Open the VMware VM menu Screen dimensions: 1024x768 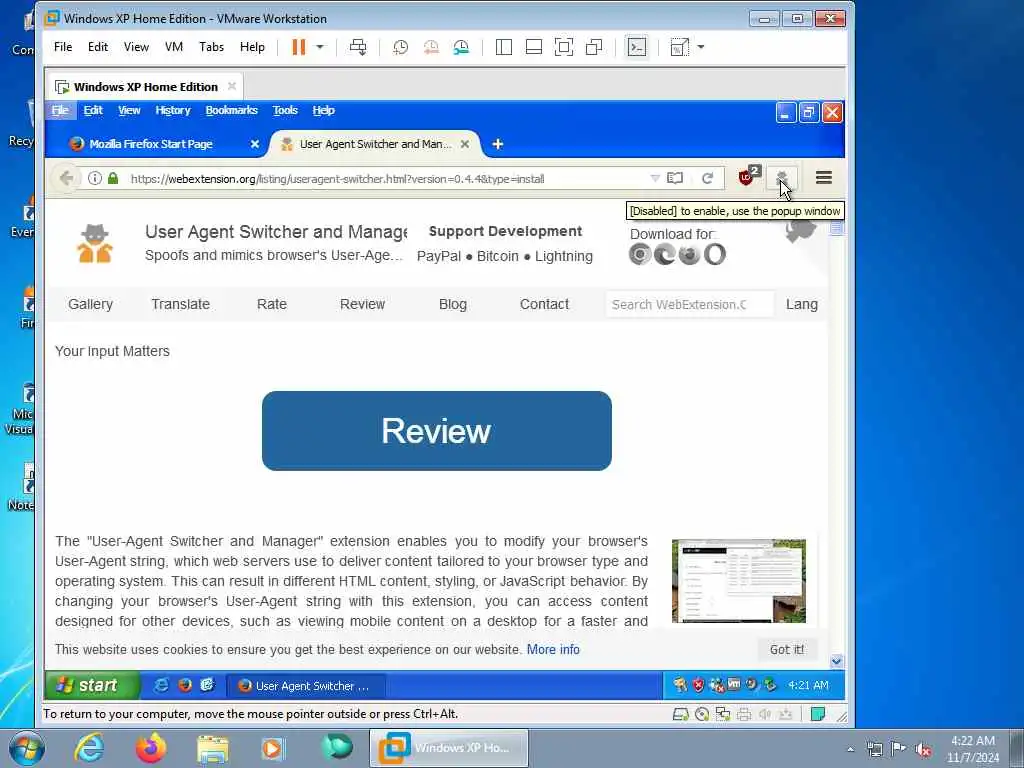[174, 47]
